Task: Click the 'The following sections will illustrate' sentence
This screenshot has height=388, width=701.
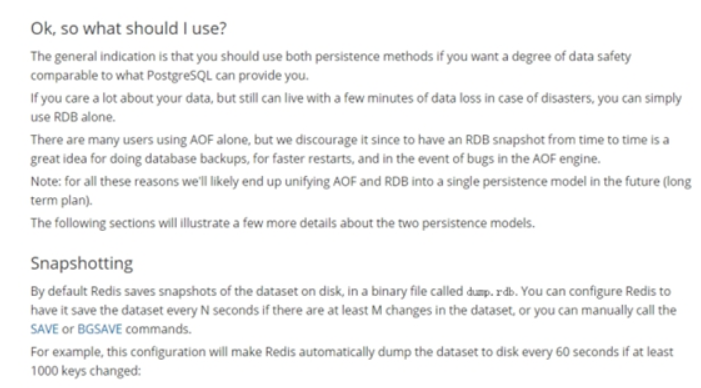Action: click(283, 223)
